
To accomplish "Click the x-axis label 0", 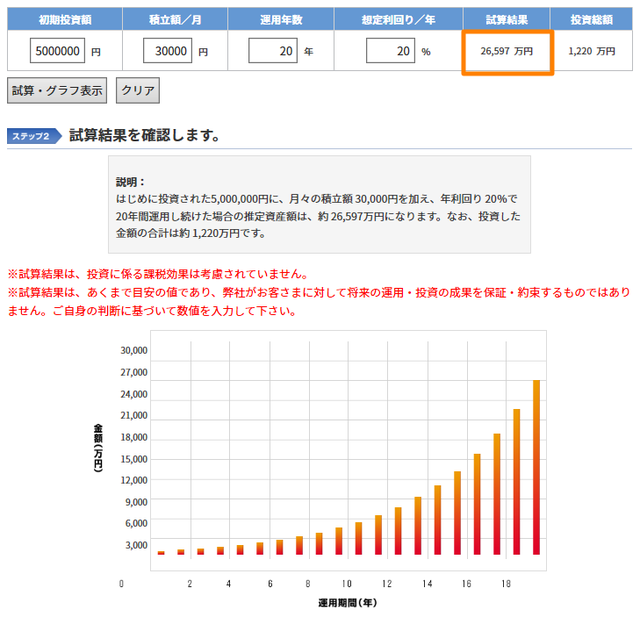I will [121, 584].
